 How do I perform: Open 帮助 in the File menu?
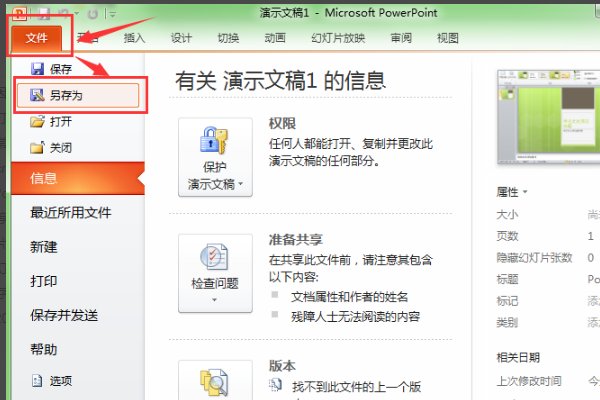point(44,349)
